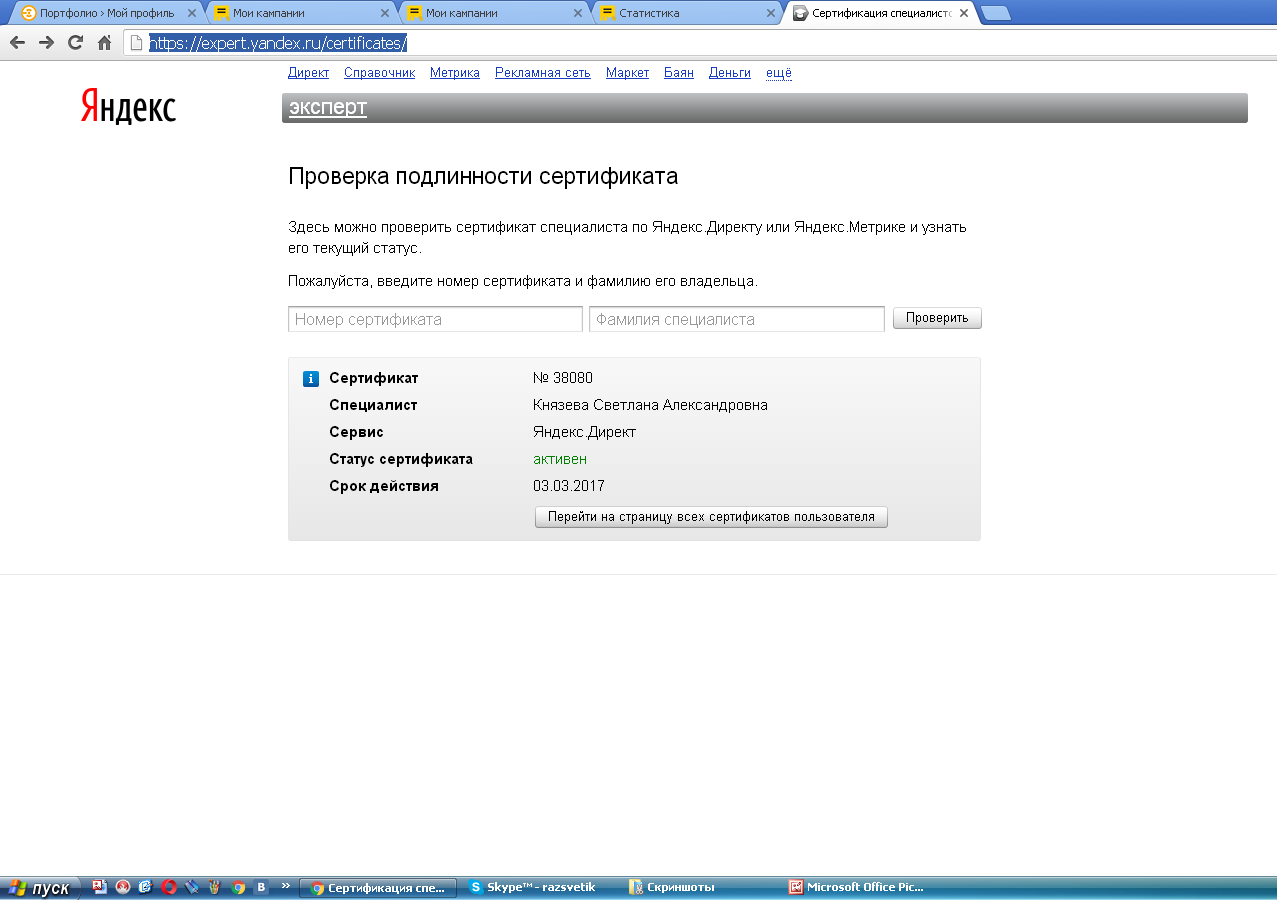Open the Рекламная сеть link
Screen dimensions: 1277x900
click(x=543, y=73)
